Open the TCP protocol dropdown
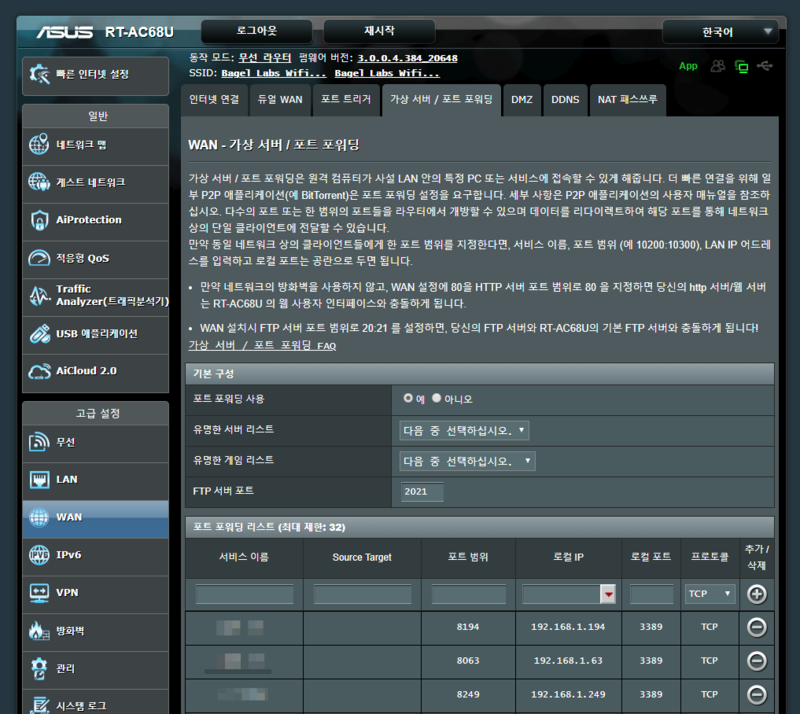The width and height of the screenshot is (800, 714). tap(710, 594)
